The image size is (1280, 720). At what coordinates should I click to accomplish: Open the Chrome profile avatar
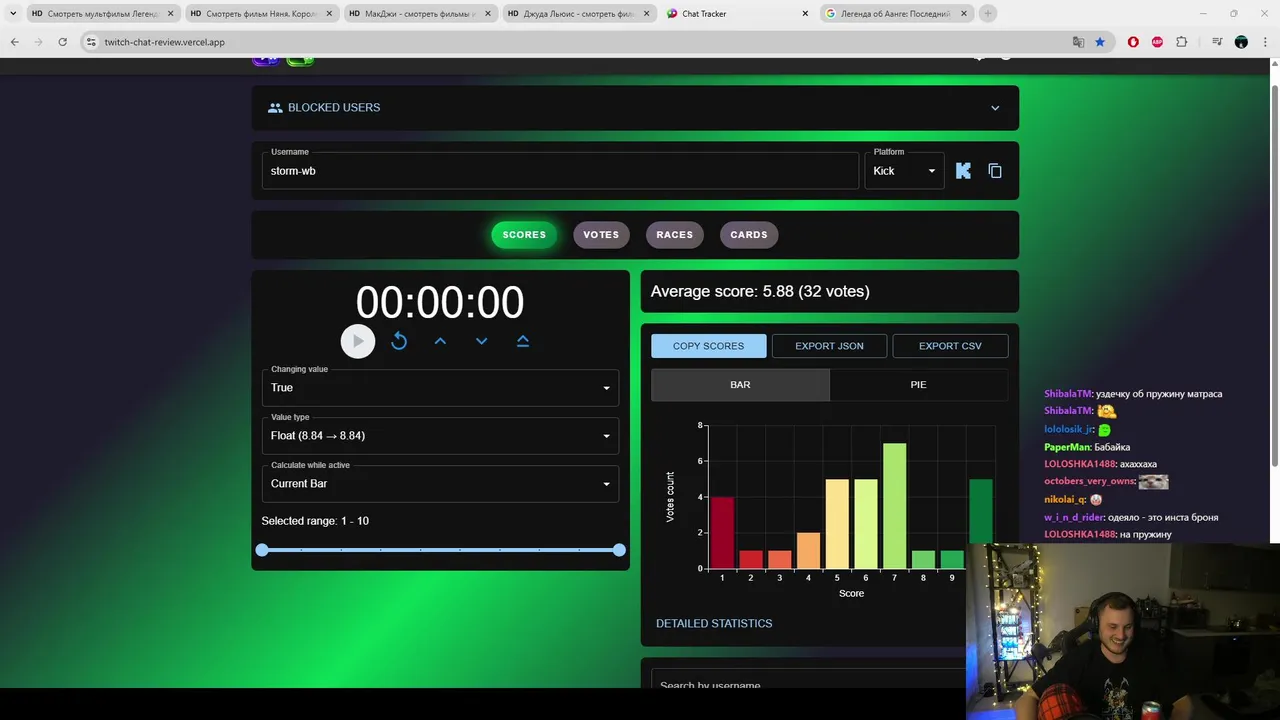click(x=1241, y=42)
